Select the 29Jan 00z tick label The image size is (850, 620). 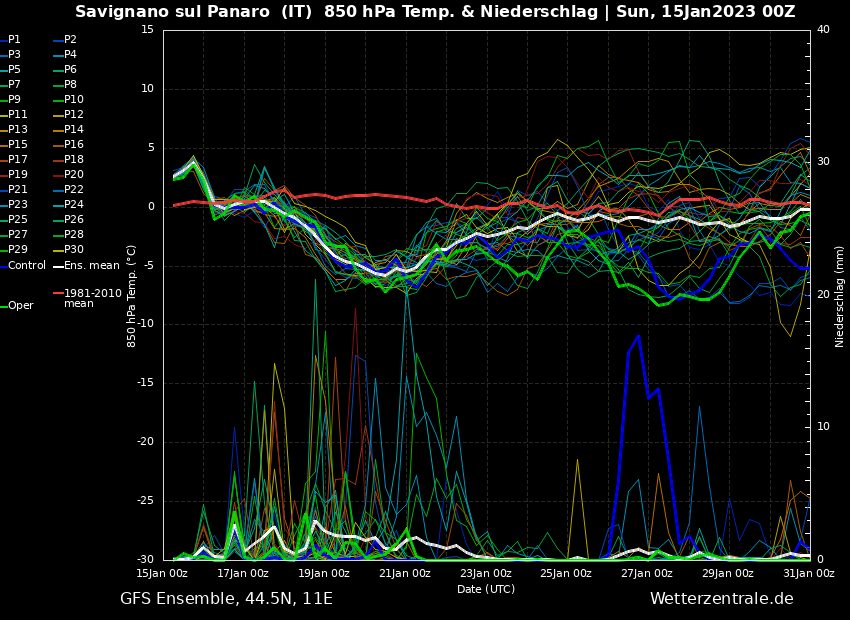pos(727,573)
